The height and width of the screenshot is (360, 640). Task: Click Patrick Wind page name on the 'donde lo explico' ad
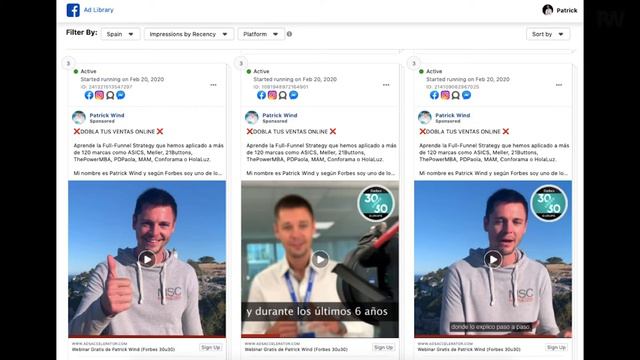point(453,115)
